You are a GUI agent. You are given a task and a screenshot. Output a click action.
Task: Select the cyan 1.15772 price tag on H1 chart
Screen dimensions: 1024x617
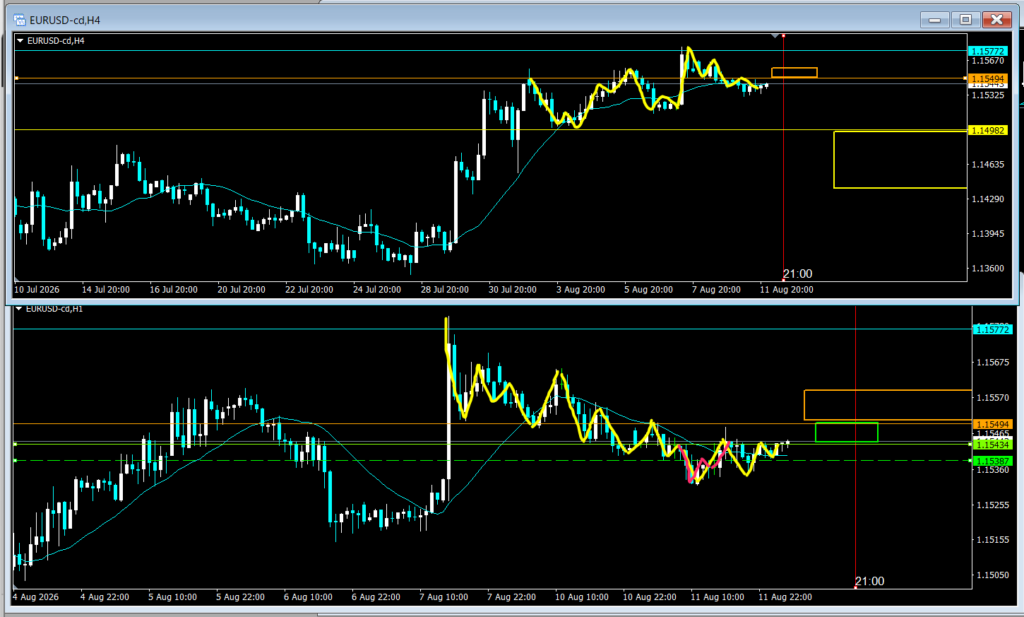click(992, 330)
